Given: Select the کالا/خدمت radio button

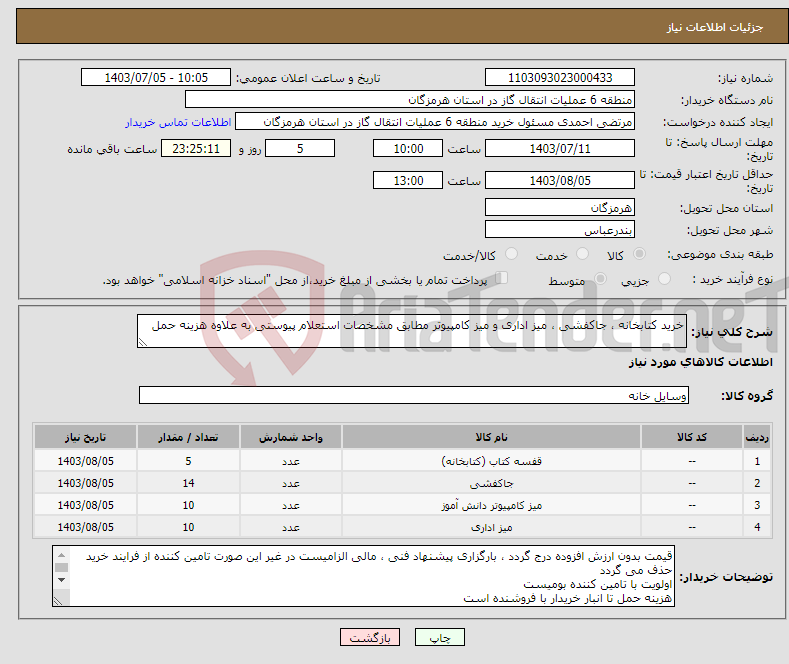Looking at the screenshot, I should [x=511, y=254].
